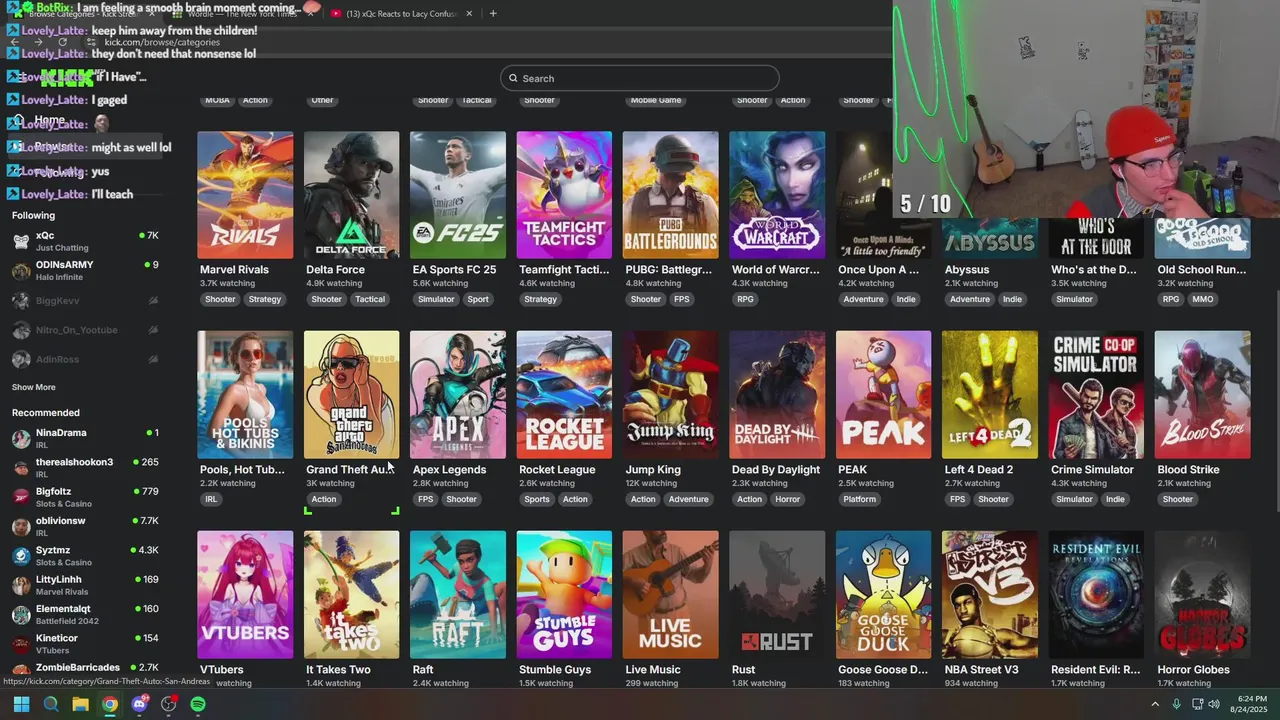Open Goose Goose Duck thumbnail
This screenshot has width=1280, height=720.
883,595
